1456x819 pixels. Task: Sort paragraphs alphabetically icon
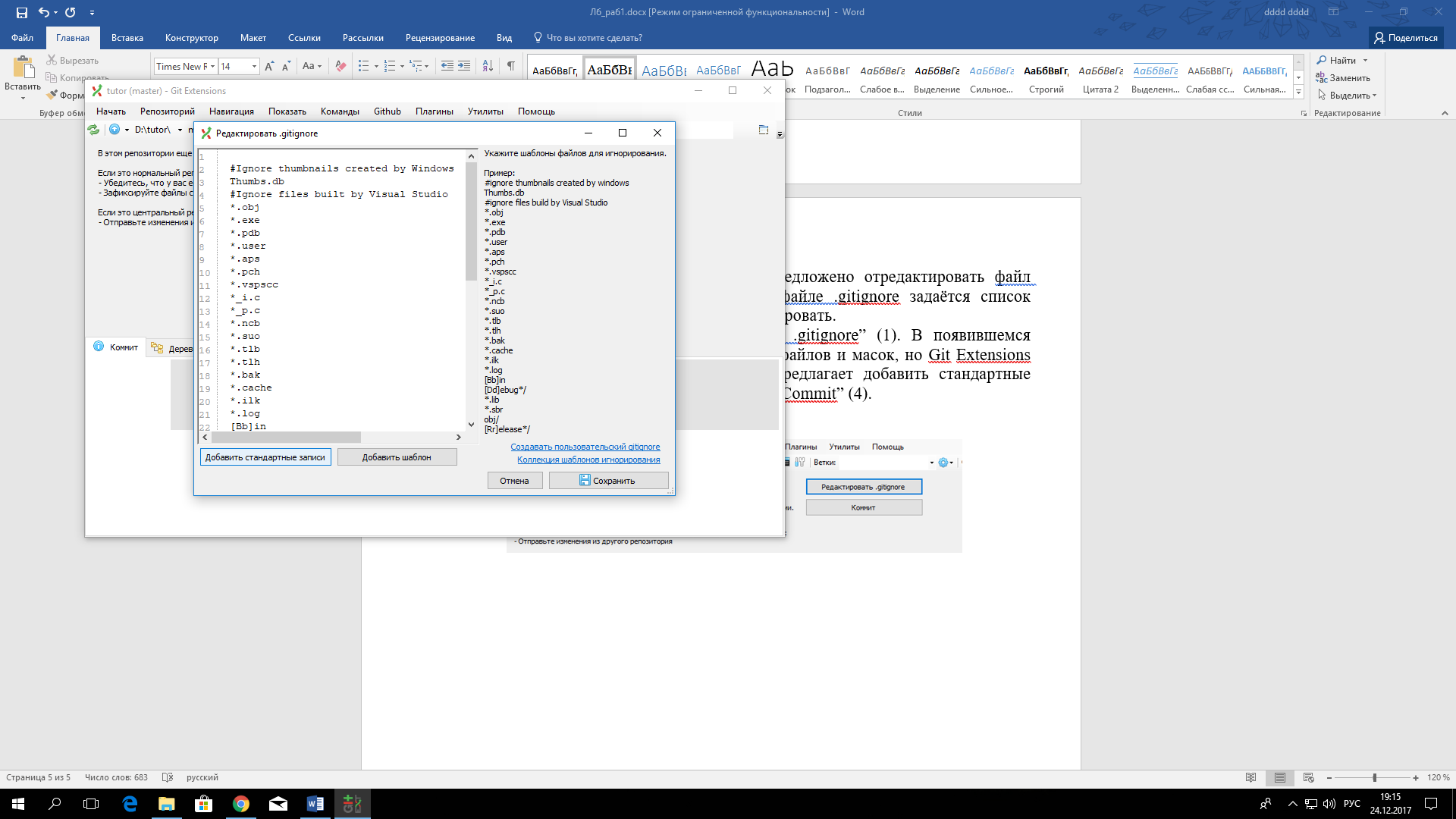488,66
